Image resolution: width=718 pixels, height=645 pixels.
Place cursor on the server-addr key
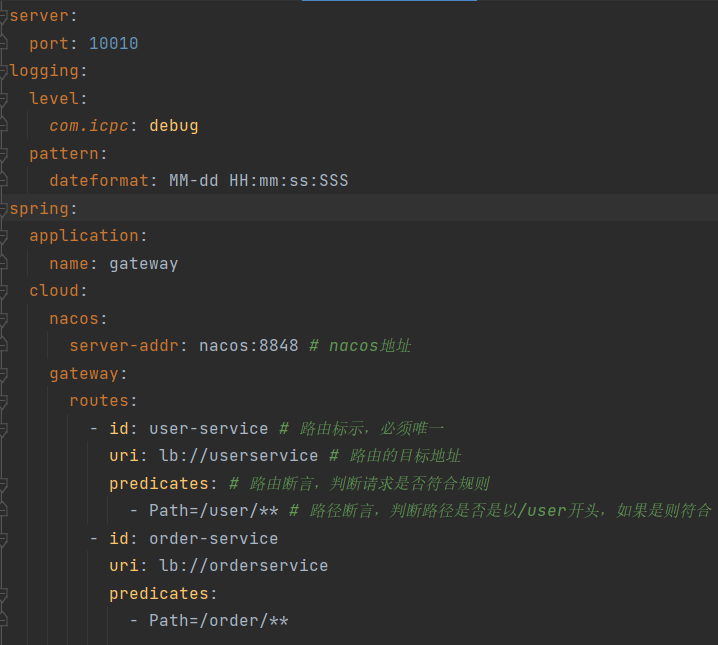[x=124, y=346]
